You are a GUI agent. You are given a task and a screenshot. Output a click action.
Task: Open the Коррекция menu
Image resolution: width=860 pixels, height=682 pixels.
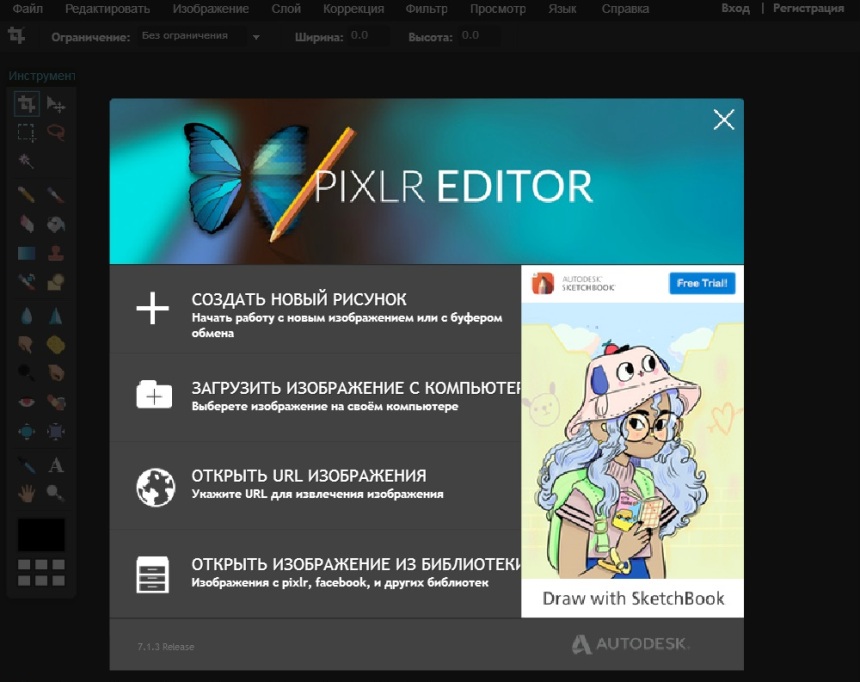[x=353, y=9]
